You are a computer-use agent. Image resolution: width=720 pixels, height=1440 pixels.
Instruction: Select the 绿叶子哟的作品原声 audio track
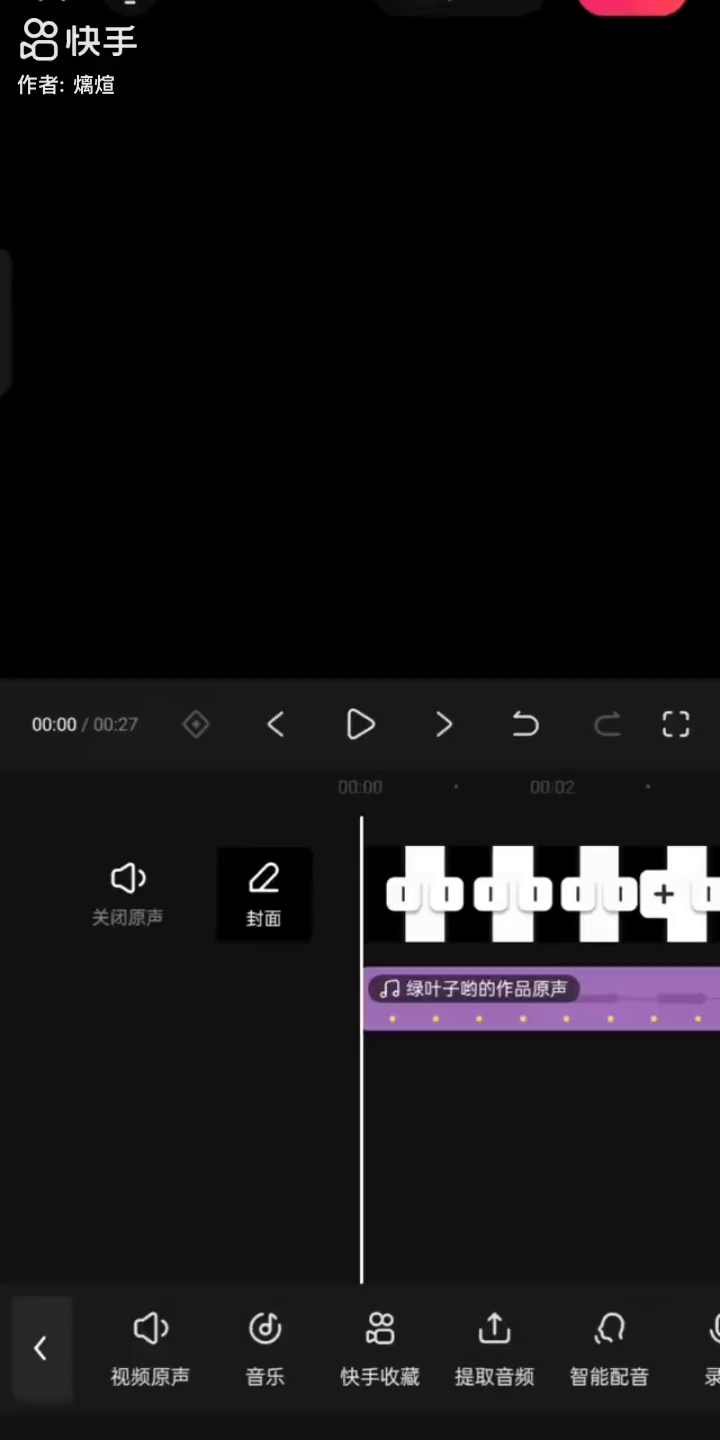540,998
